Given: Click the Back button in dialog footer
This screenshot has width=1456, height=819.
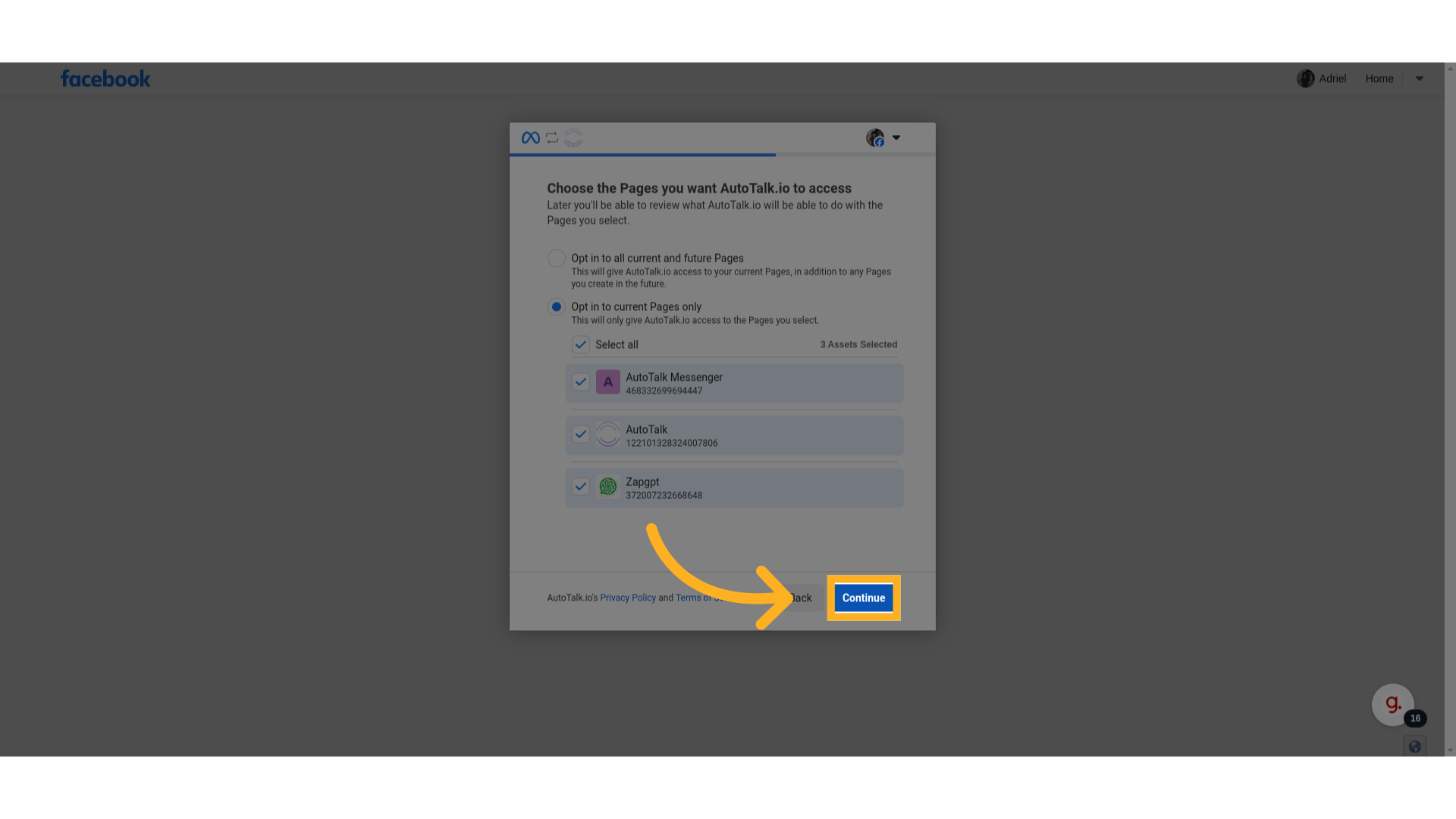Looking at the screenshot, I should [800, 598].
